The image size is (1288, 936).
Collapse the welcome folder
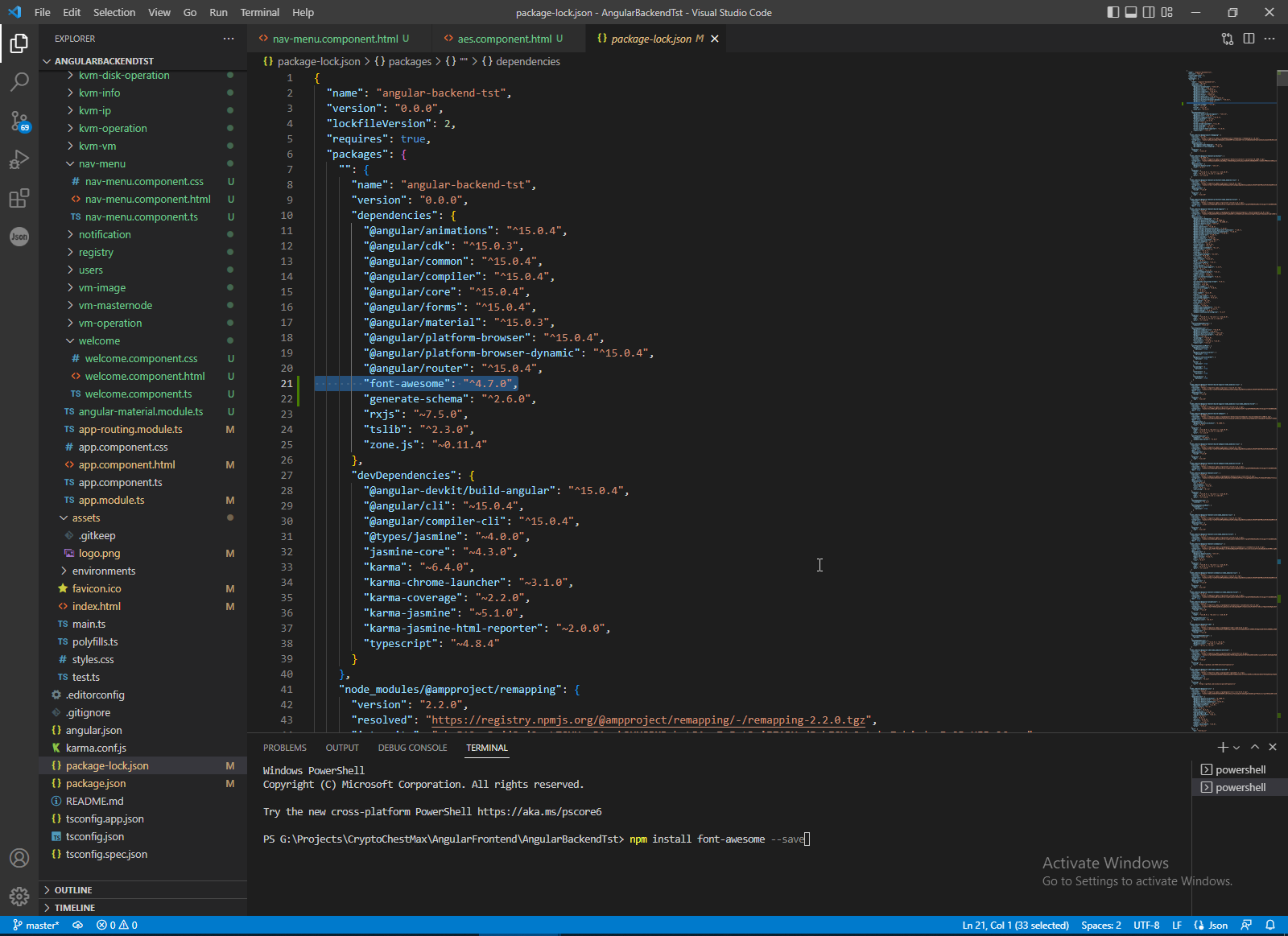click(x=142, y=340)
